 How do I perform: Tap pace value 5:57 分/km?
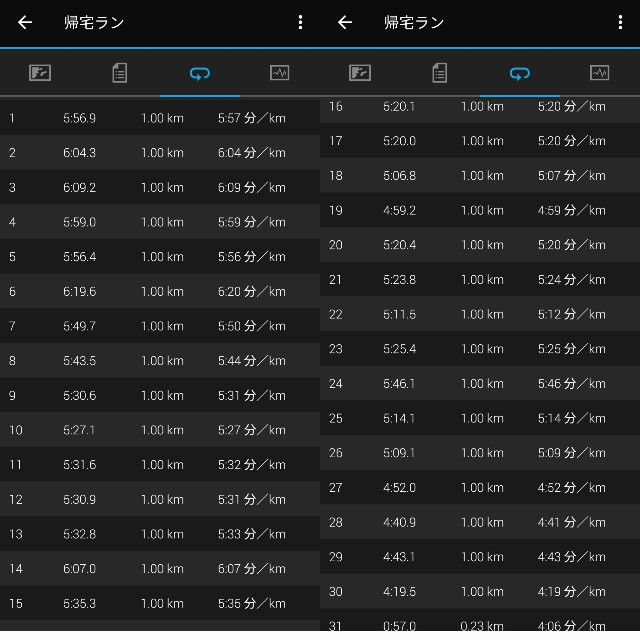252,118
